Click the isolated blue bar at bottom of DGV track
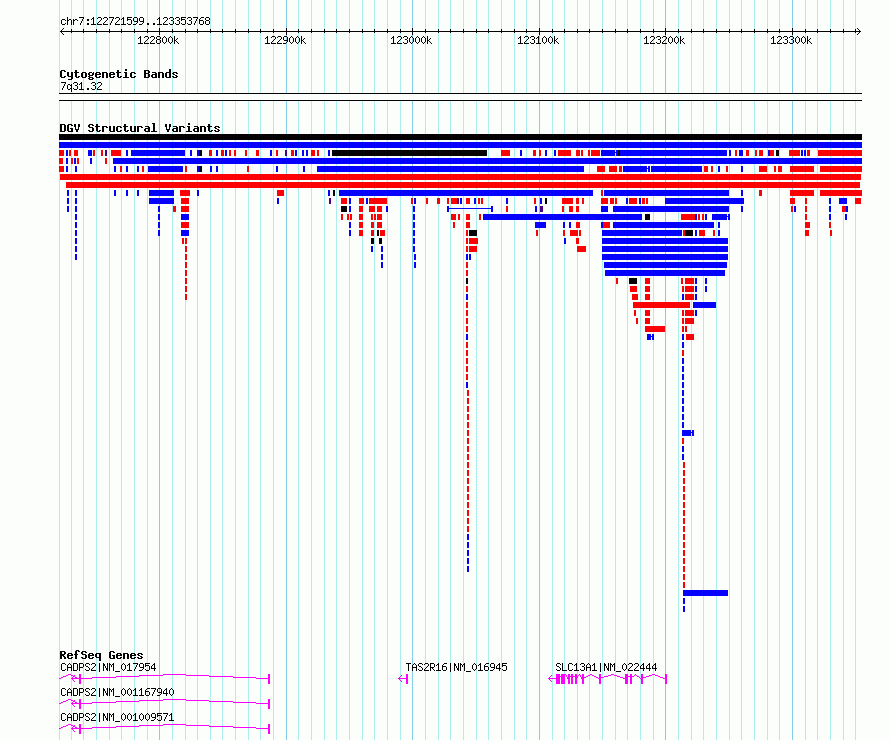 [x=706, y=593]
